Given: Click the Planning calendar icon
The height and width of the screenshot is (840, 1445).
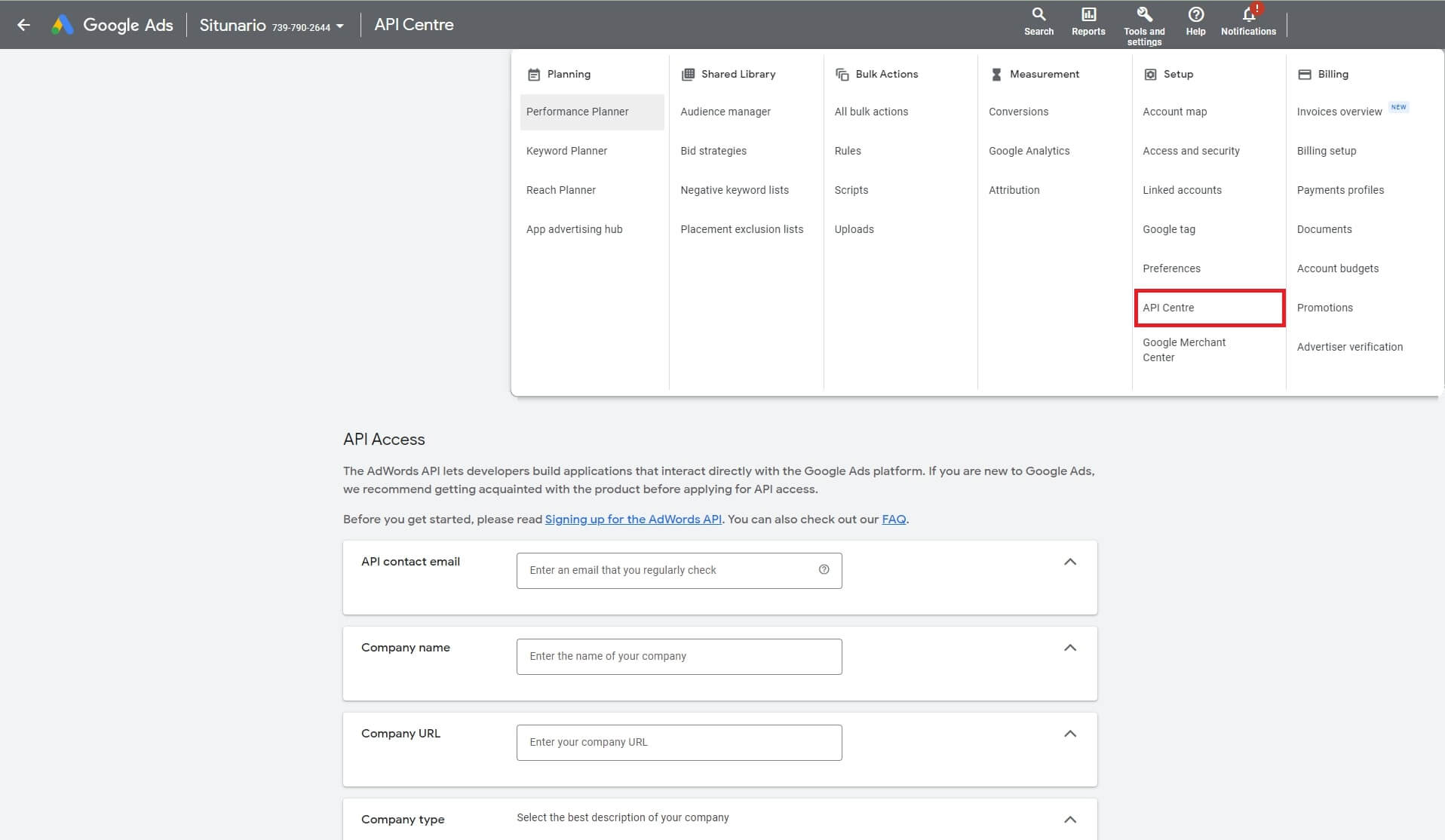Looking at the screenshot, I should 534,75.
